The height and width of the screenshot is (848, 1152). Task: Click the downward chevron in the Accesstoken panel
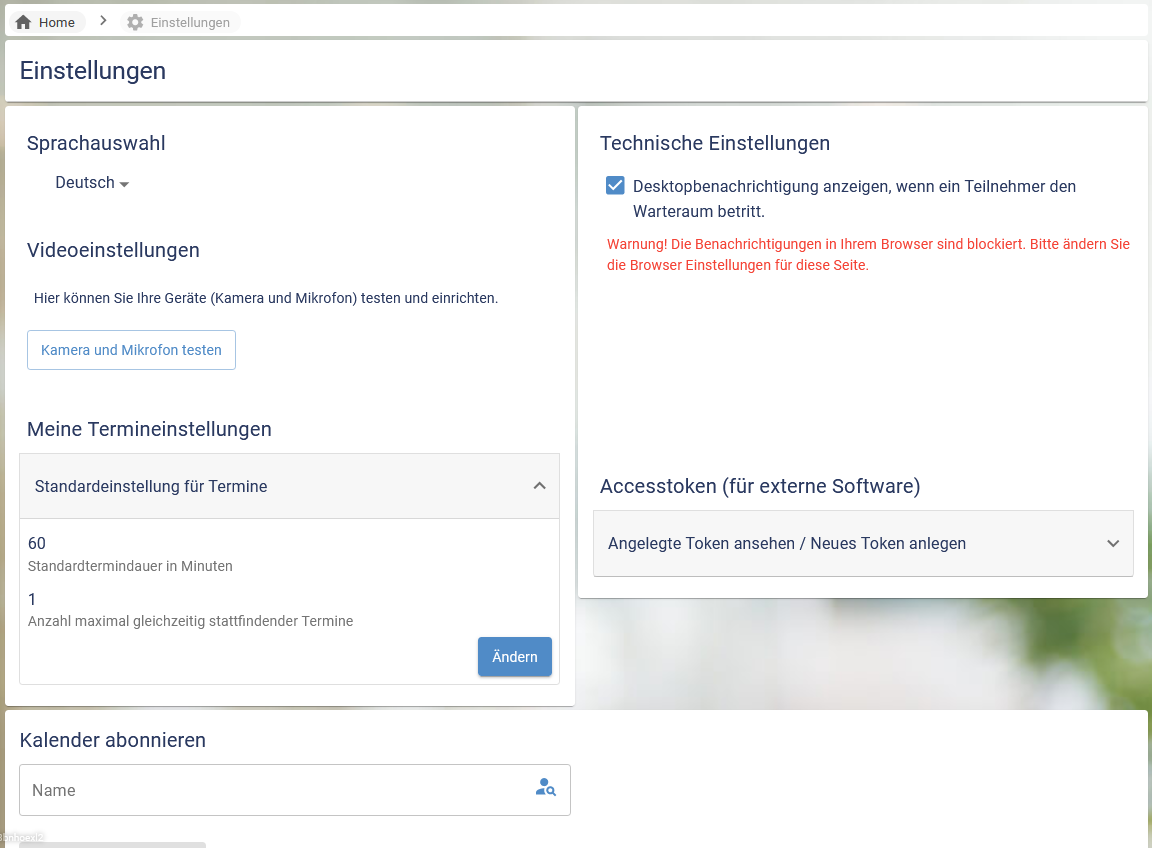1113,543
